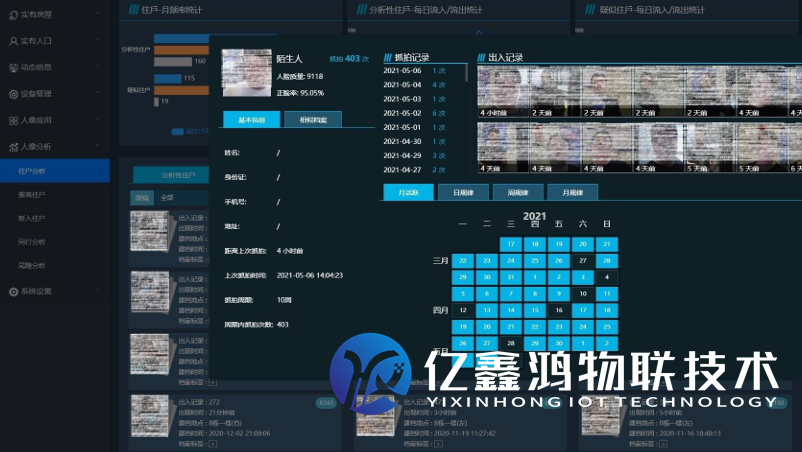
Task: Click the inactive calendar day 12
Action: tap(462, 310)
